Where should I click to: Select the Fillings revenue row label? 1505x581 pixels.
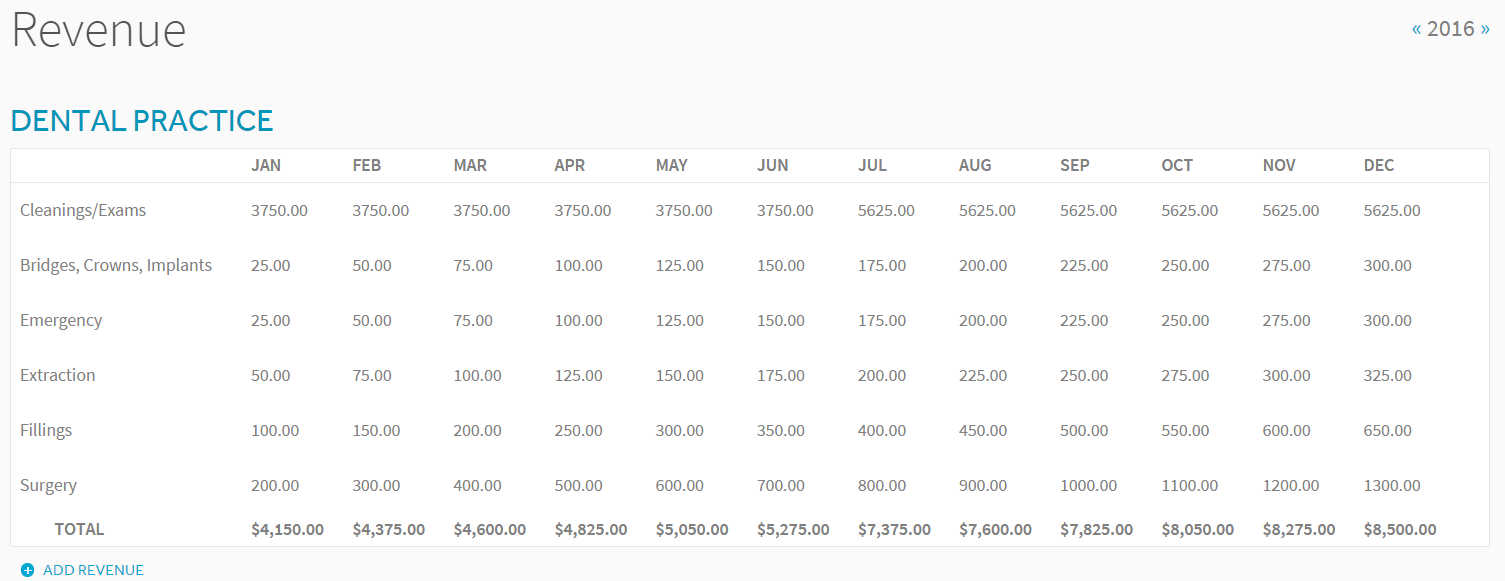tap(46, 431)
